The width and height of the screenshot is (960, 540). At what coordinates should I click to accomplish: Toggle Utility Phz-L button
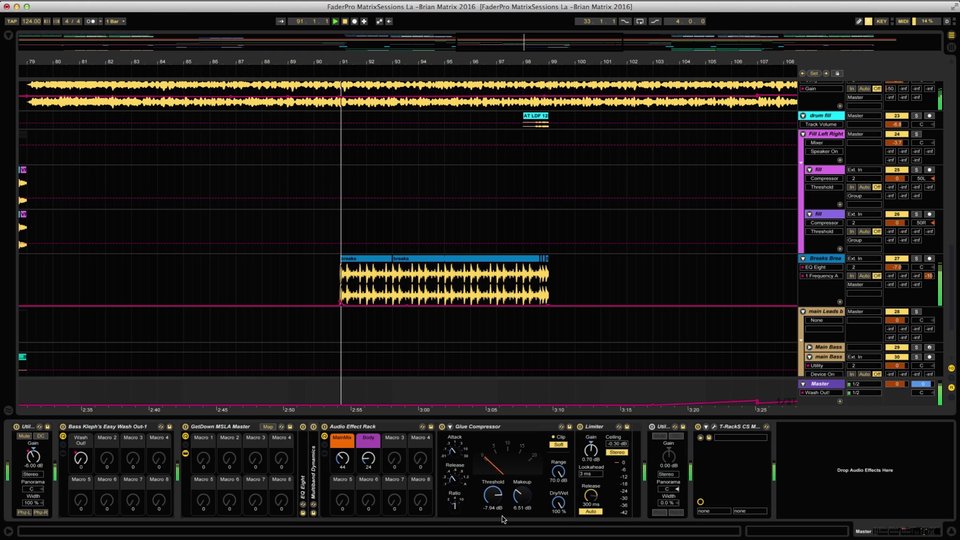coord(24,512)
